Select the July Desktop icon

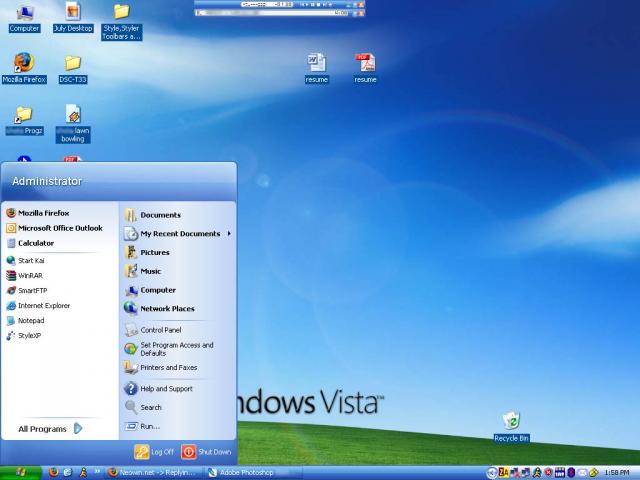73,18
